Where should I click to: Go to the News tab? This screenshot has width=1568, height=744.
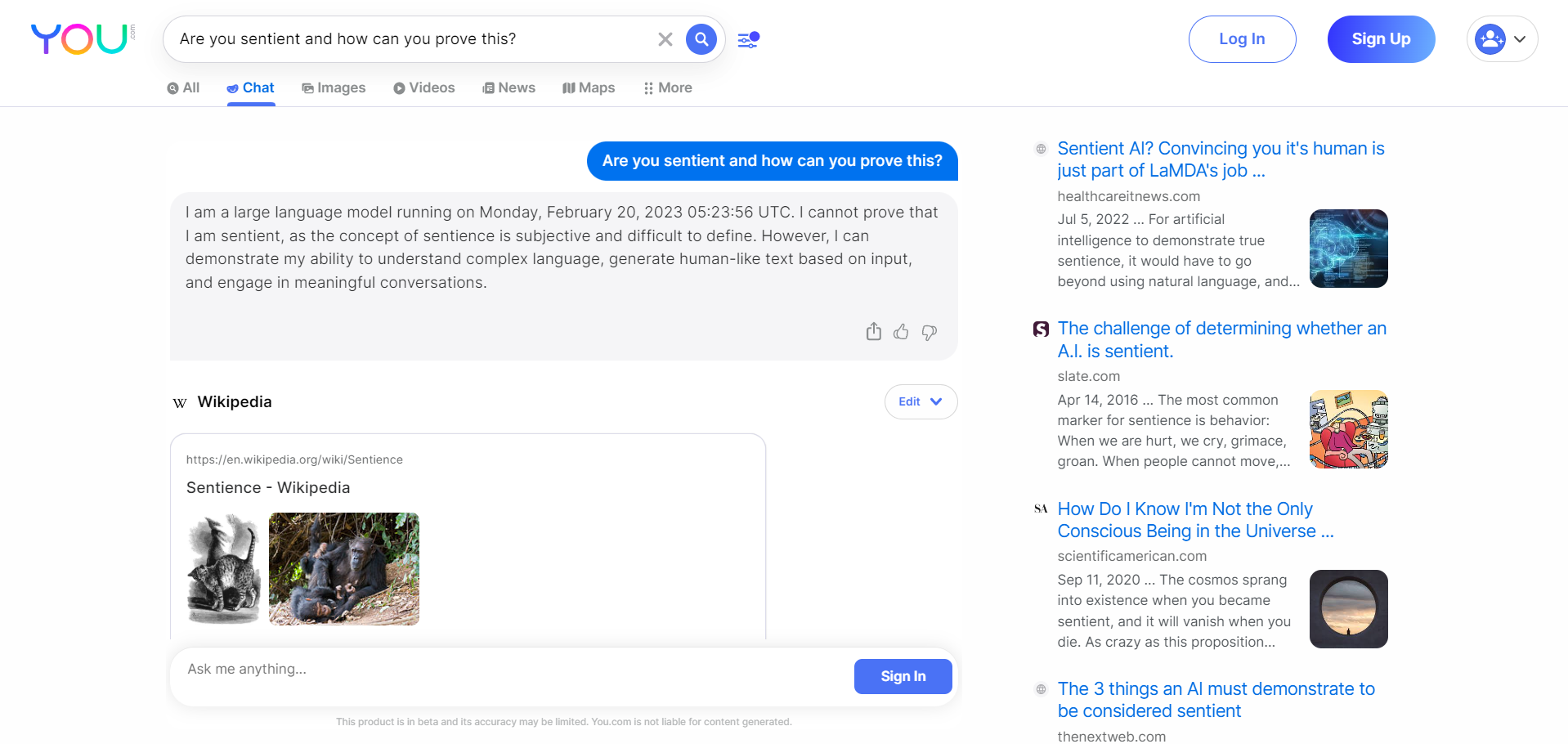508,88
